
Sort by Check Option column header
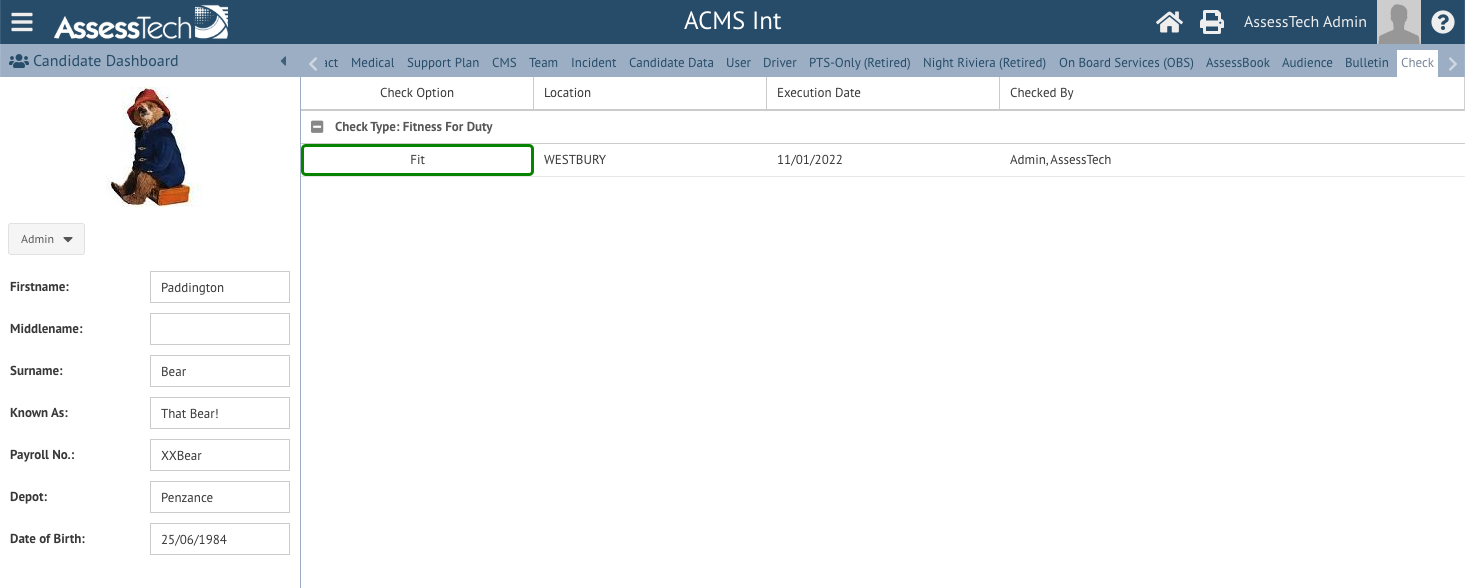click(417, 93)
